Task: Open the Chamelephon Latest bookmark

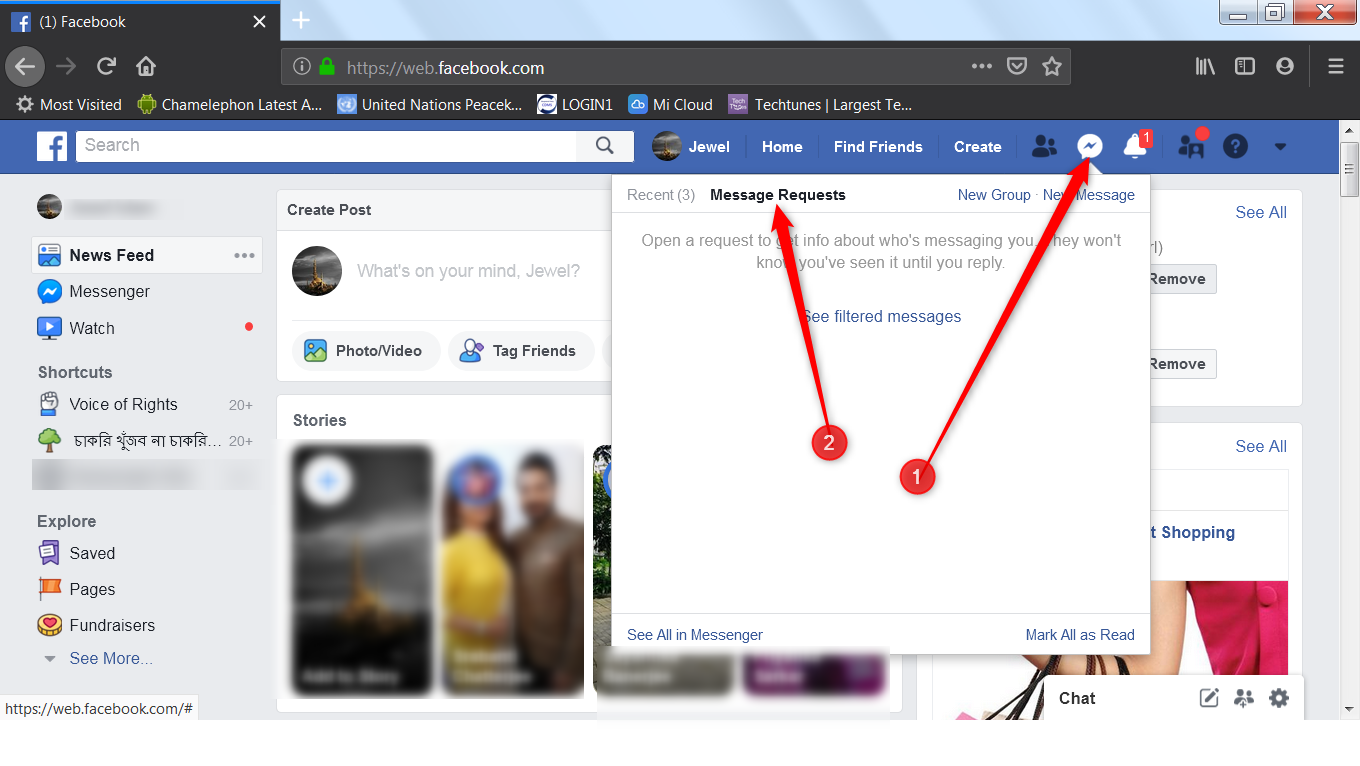Action: (x=230, y=104)
